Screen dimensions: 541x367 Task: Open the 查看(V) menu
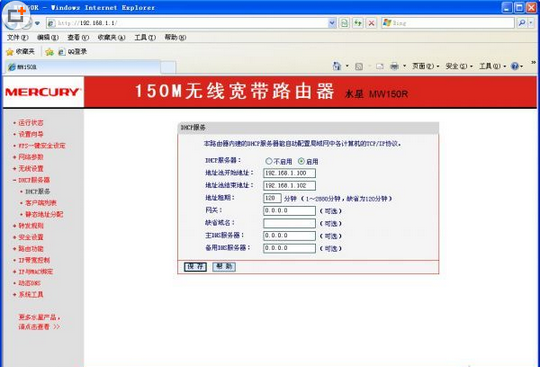(78, 37)
